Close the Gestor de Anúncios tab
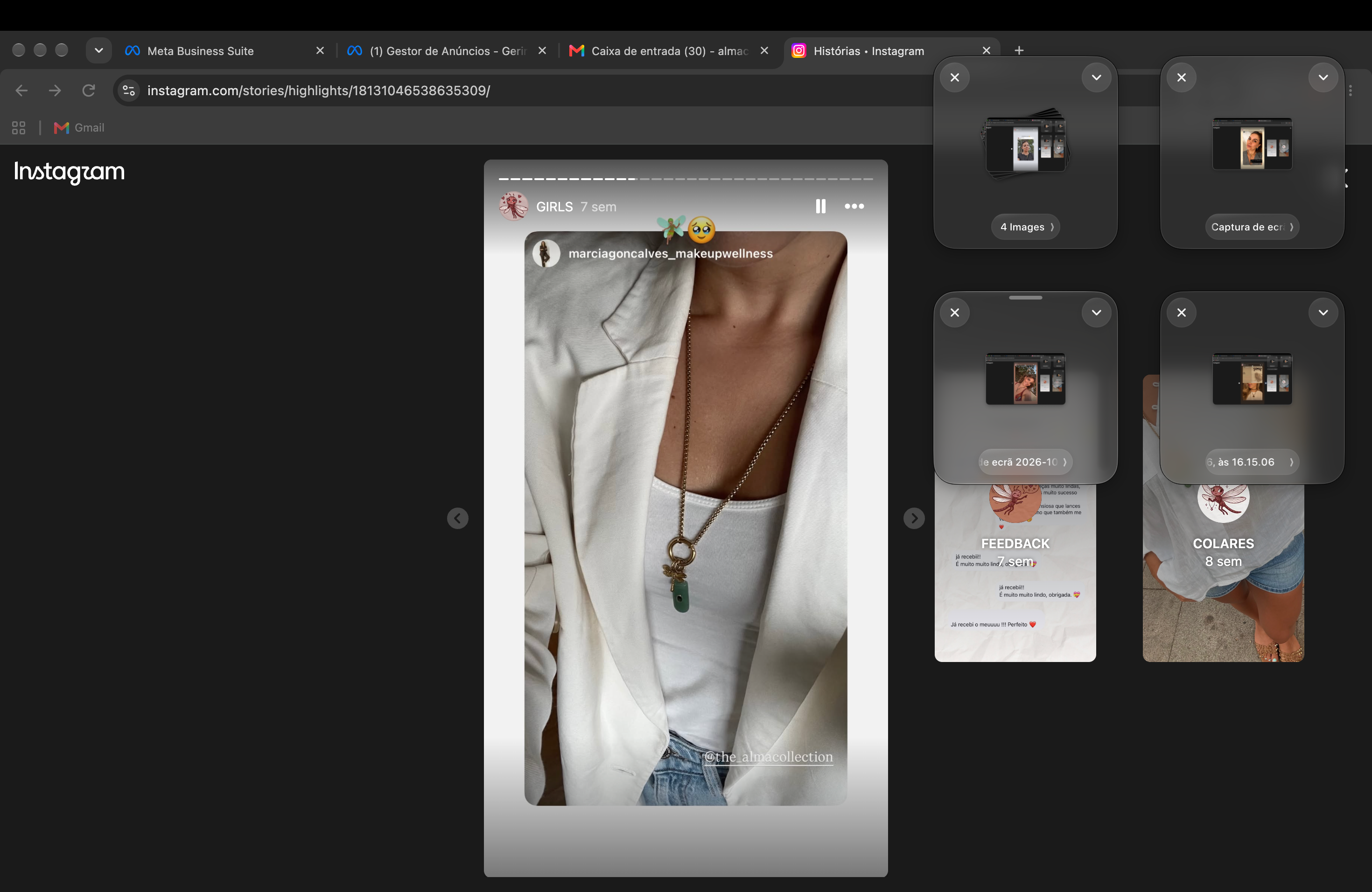This screenshot has width=1372, height=892. tap(542, 51)
